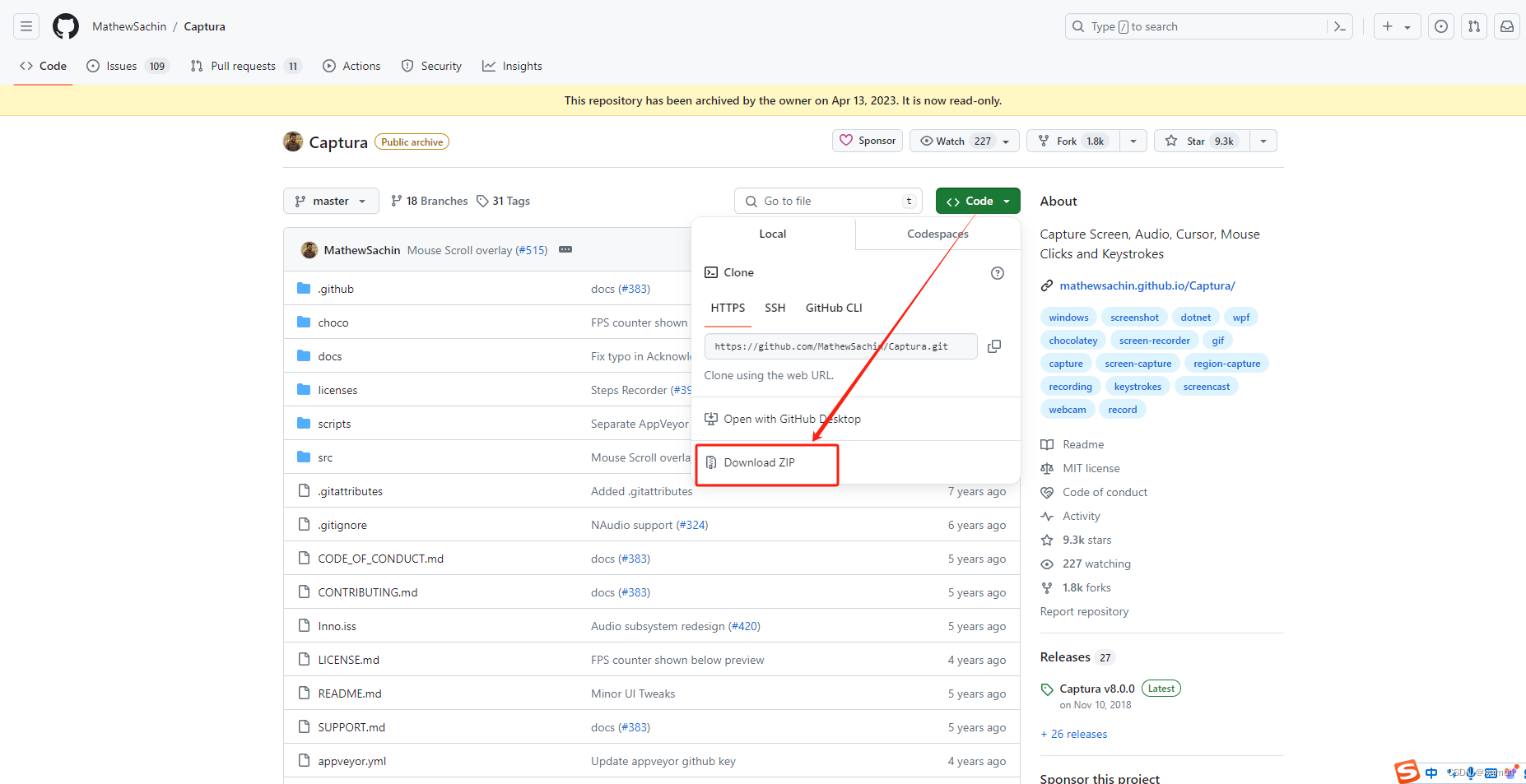Open mathewsachin.github.io/Captura website link
Screen dimensions: 1526x784
[1147, 285]
